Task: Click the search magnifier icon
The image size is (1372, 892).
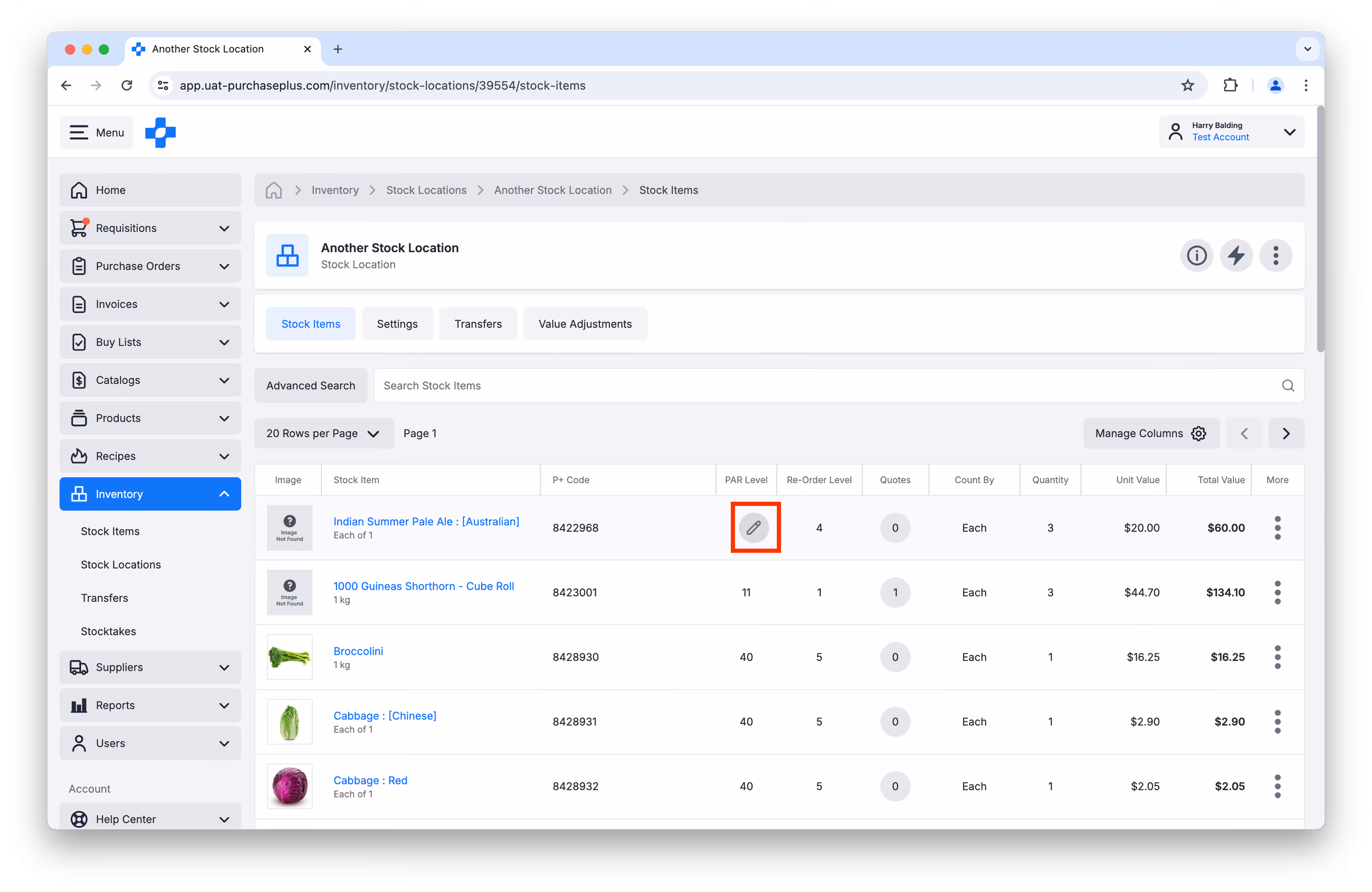Action: 1288,386
